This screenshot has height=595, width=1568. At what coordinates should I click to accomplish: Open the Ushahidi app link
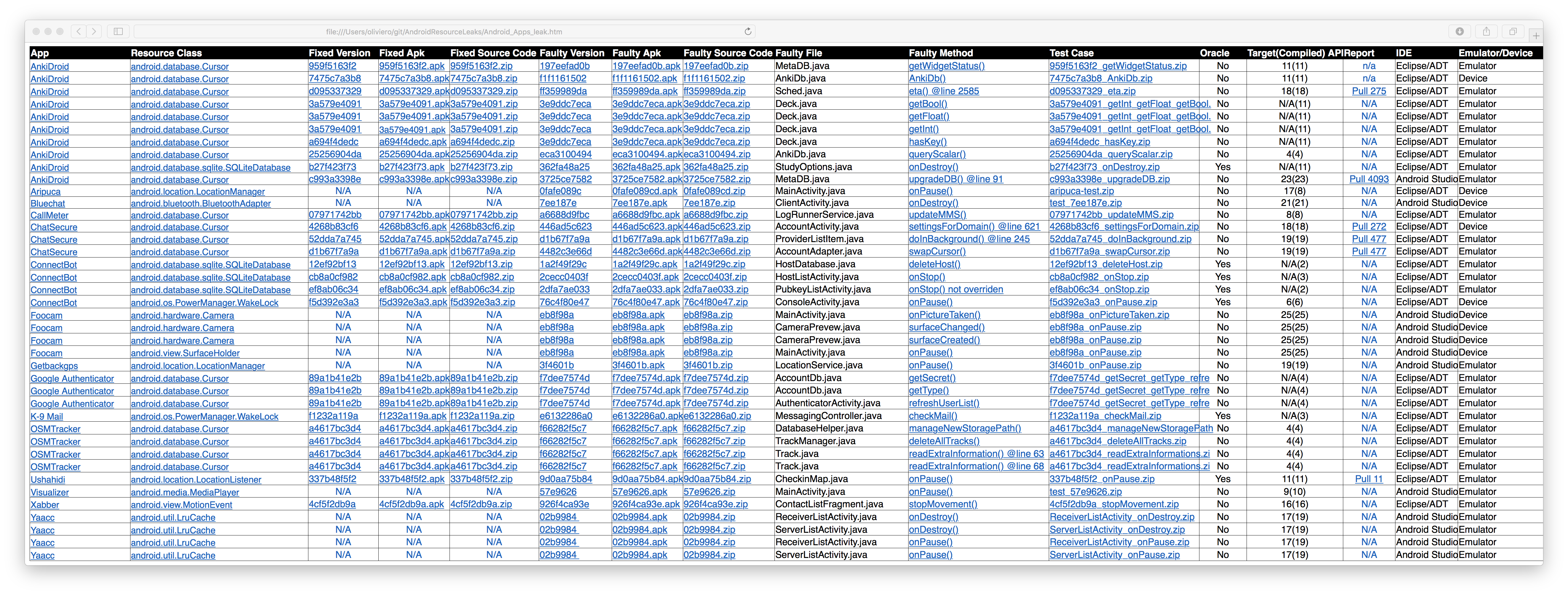point(47,479)
